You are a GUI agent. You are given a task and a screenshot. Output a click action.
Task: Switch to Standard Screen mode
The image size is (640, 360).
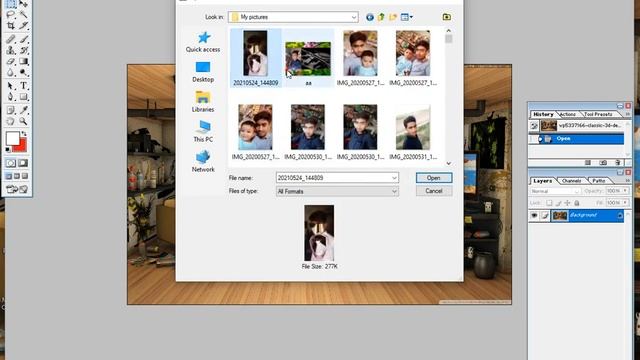[9, 176]
